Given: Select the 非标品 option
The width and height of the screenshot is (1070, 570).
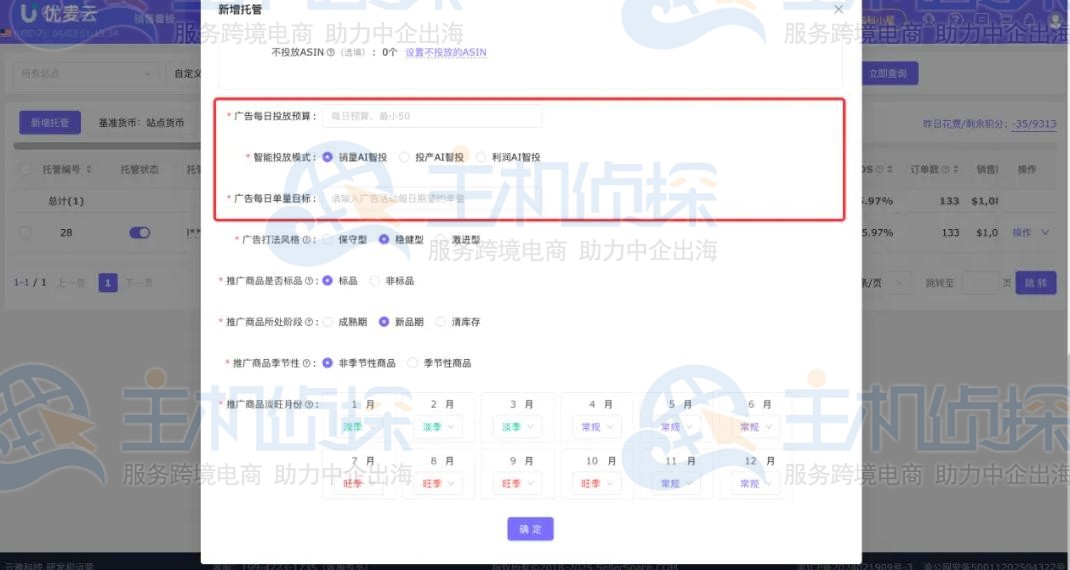Looking at the screenshot, I should [375, 281].
